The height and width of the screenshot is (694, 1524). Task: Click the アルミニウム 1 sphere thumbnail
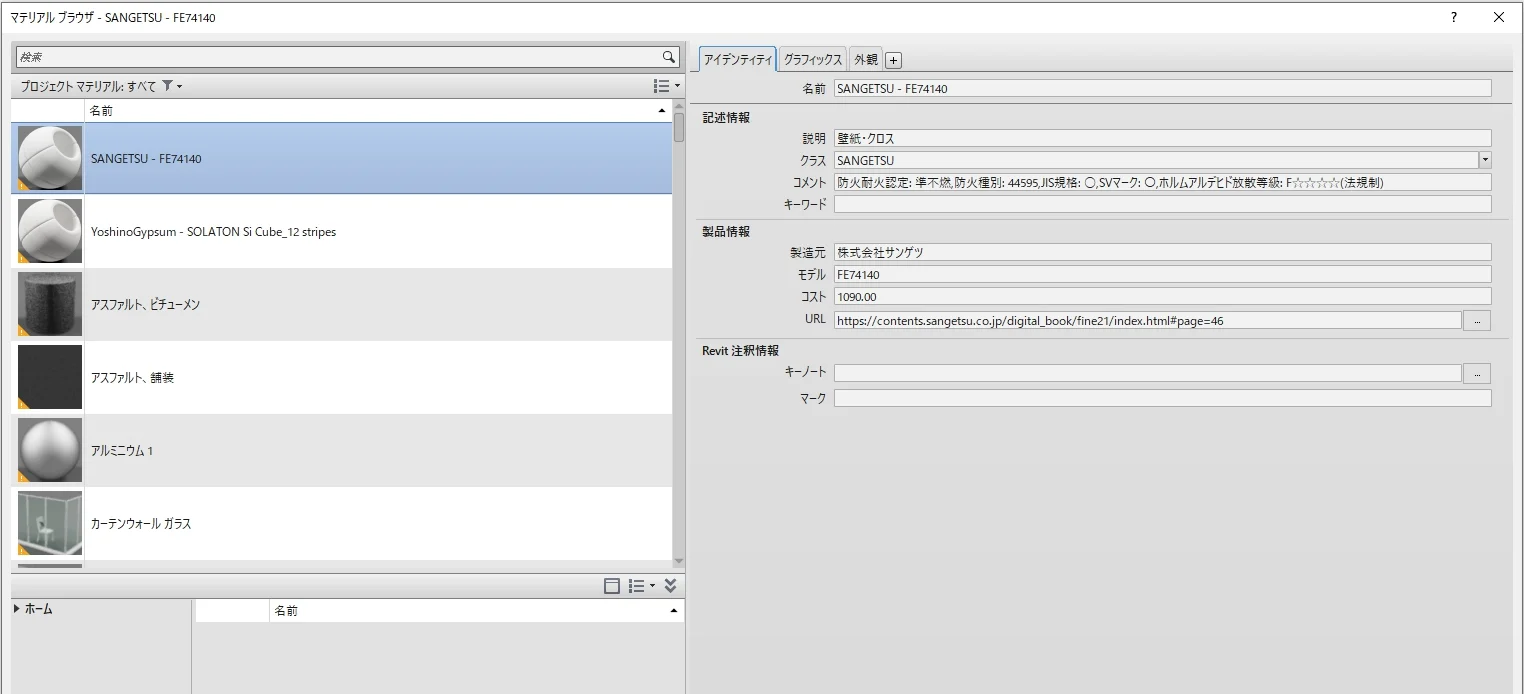point(50,450)
